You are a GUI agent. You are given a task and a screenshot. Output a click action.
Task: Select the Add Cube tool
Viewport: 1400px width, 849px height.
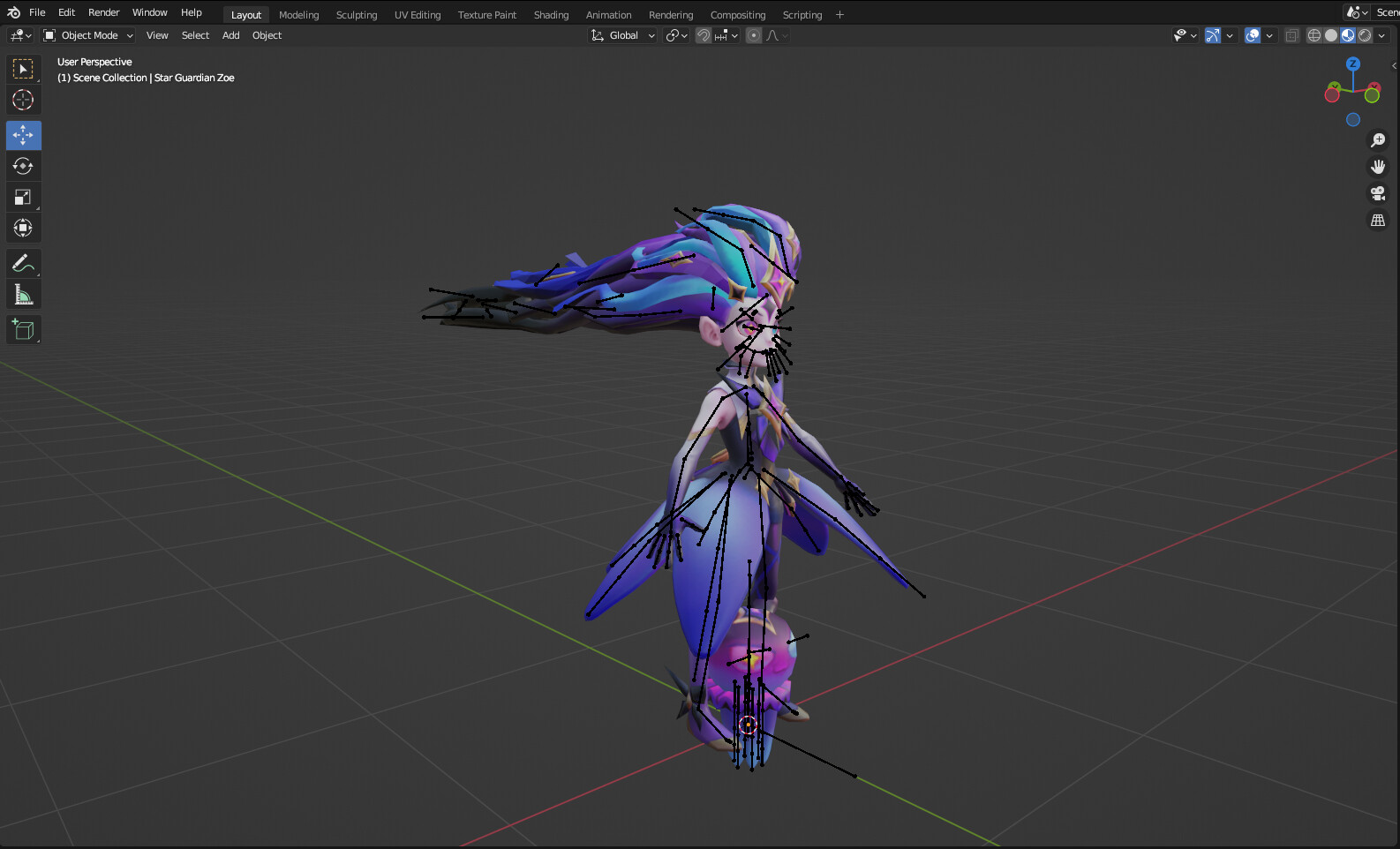(x=23, y=329)
